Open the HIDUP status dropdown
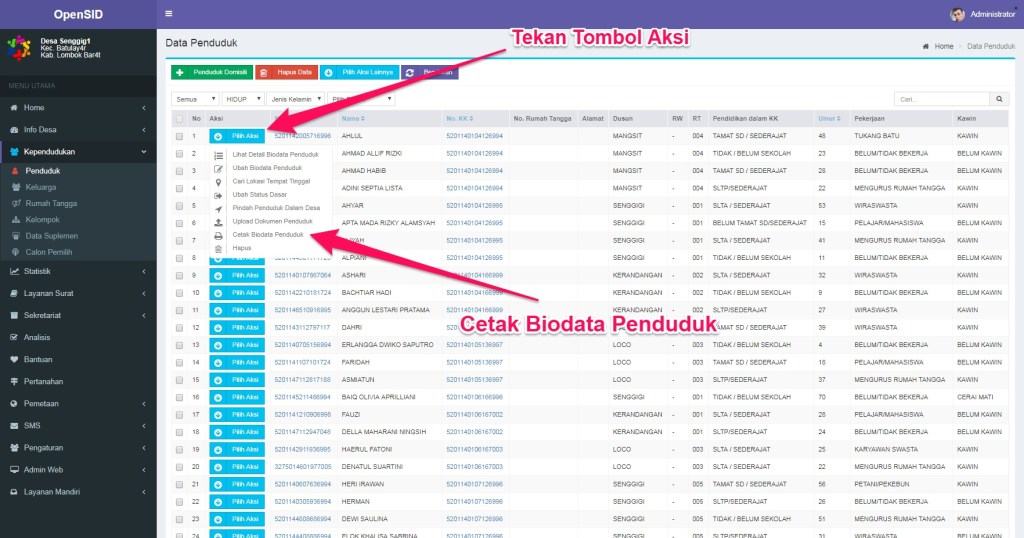 (x=243, y=99)
